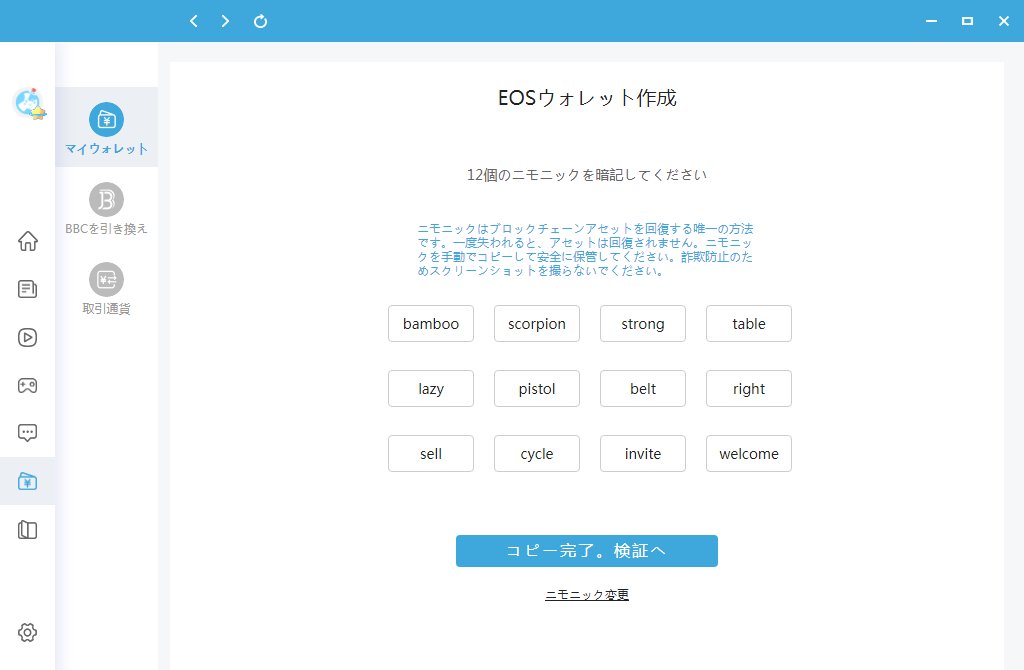This screenshot has height=670, width=1024.
Task: Click the user avatar profile icon
Action: pos(29,103)
